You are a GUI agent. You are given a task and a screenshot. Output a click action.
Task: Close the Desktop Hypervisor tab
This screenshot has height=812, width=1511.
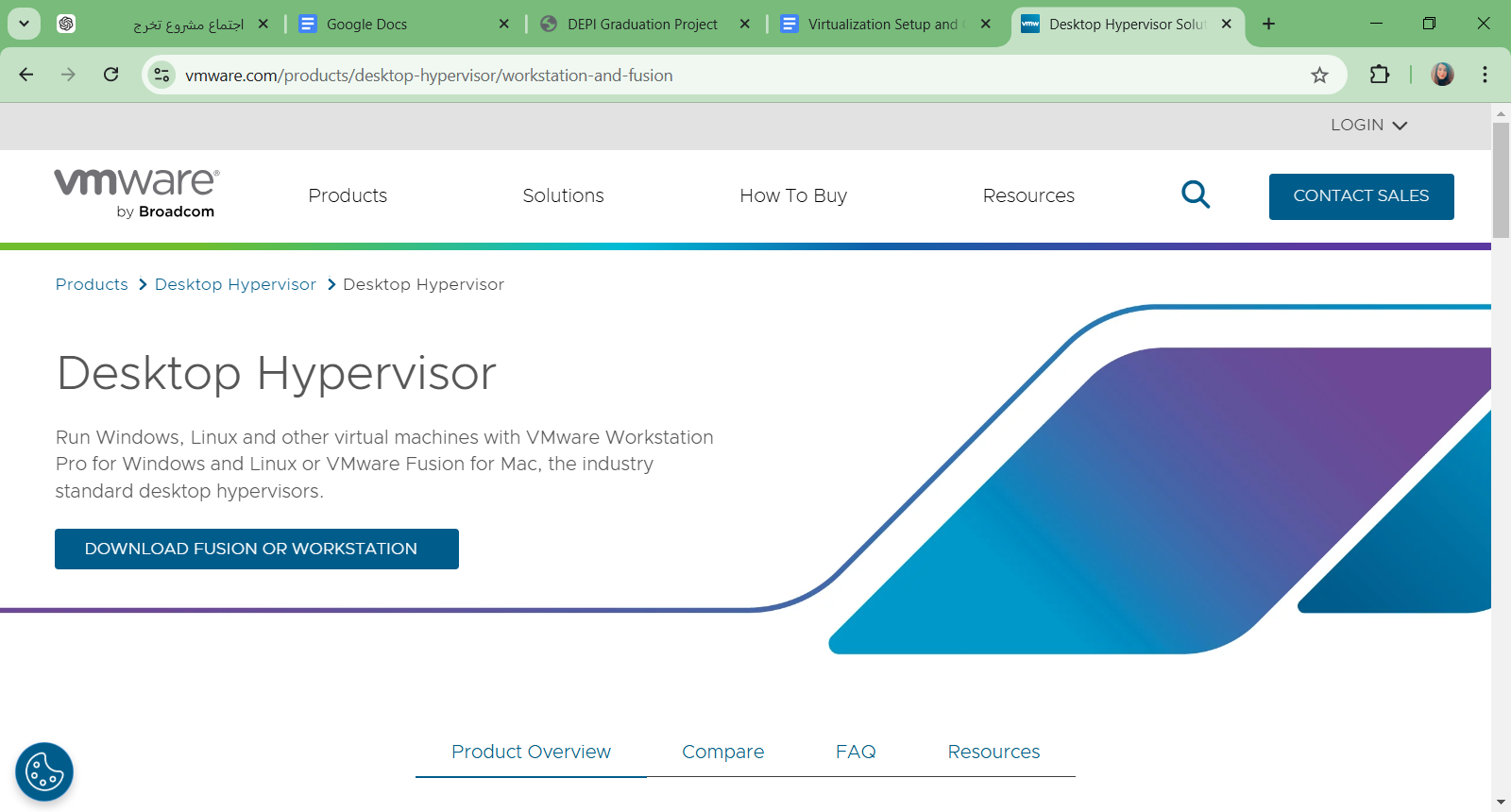1227,24
